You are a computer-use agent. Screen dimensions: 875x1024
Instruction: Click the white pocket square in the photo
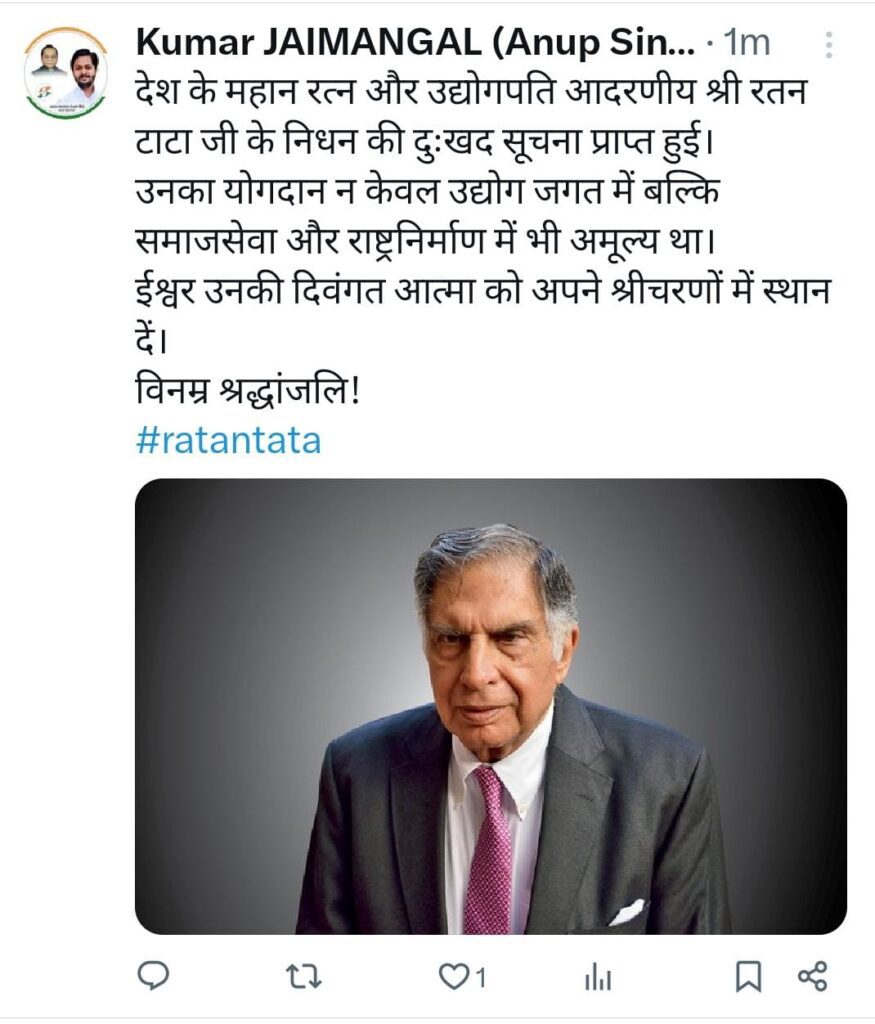tap(626, 911)
